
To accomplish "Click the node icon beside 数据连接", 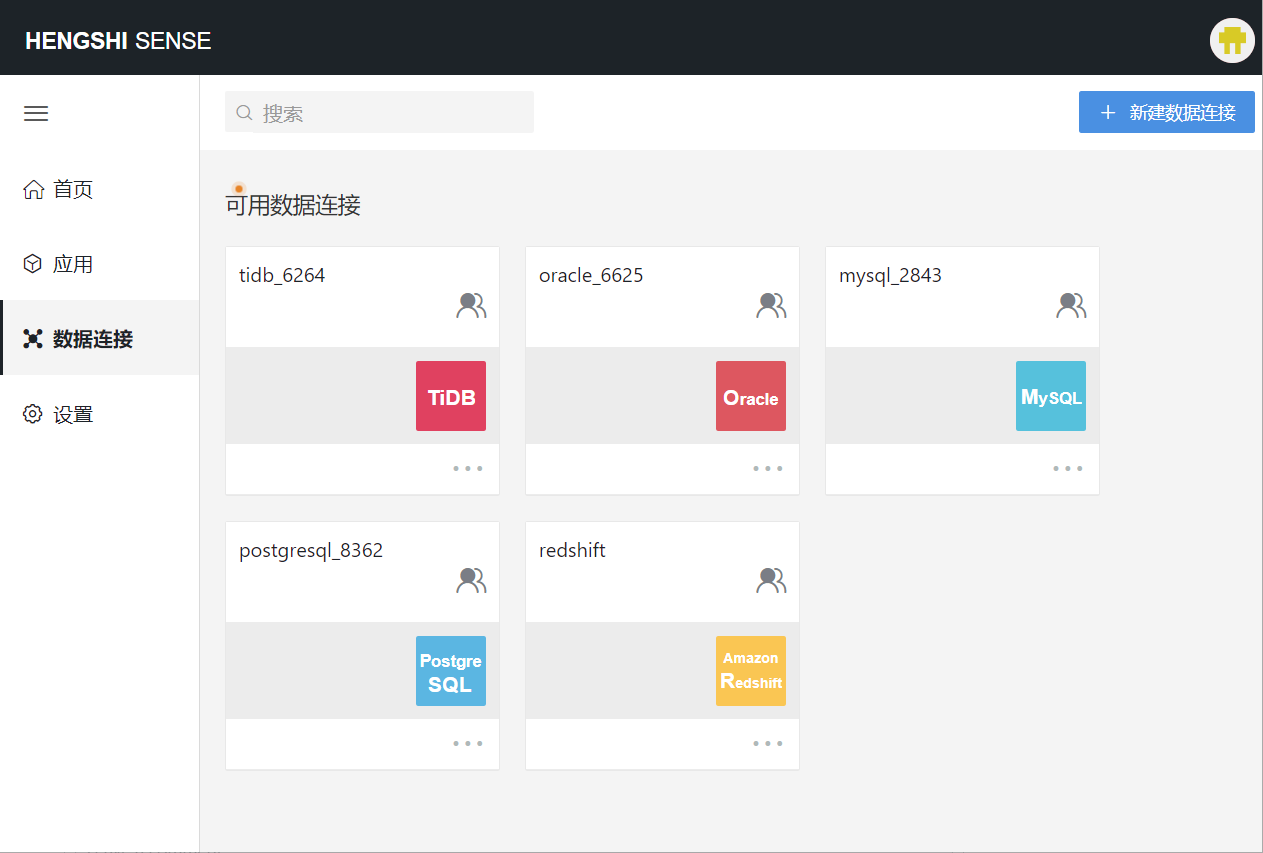I will click(34, 339).
